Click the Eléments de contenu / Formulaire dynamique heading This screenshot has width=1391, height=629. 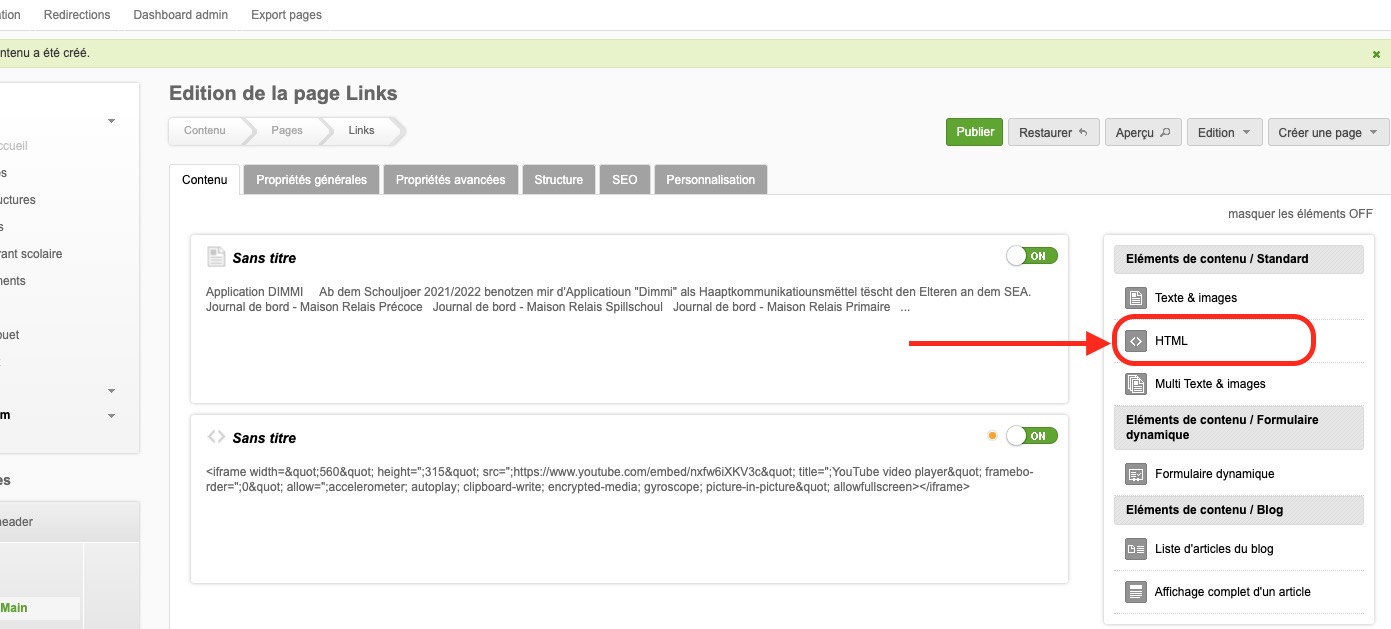pyautogui.click(x=1239, y=427)
